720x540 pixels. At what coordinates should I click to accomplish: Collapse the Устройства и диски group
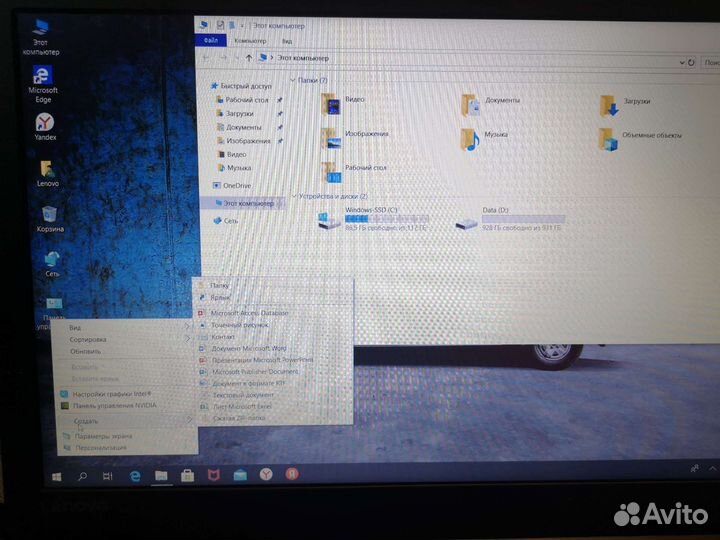pyautogui.click(x=294, y=196)
